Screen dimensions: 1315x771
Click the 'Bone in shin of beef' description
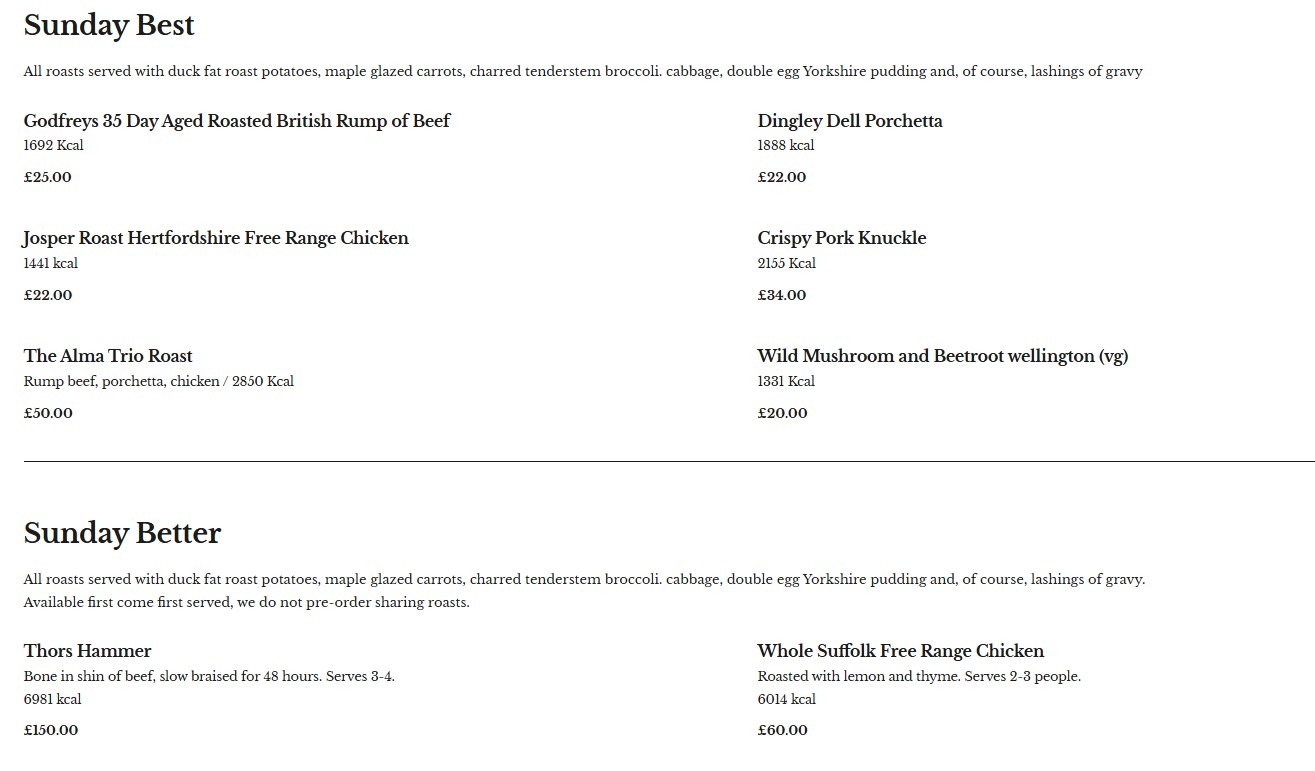tap(209, 676)
